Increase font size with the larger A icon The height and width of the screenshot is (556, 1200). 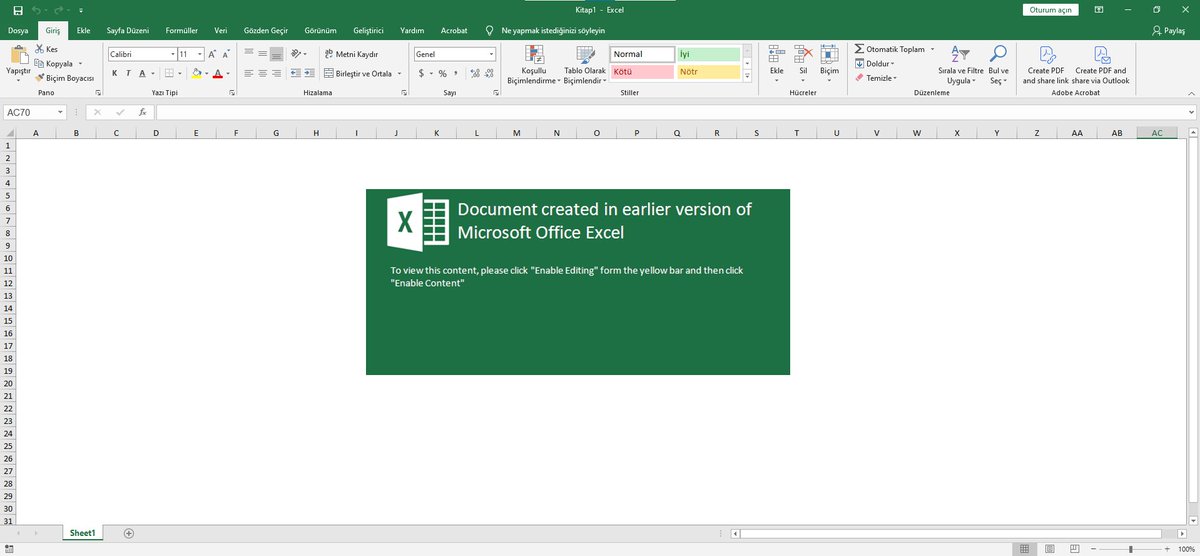pos(213,54)
